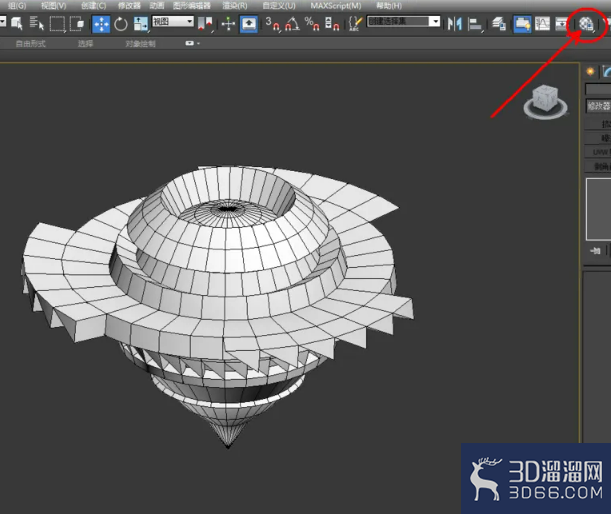Click the UVW modifier button

[599, 152]
